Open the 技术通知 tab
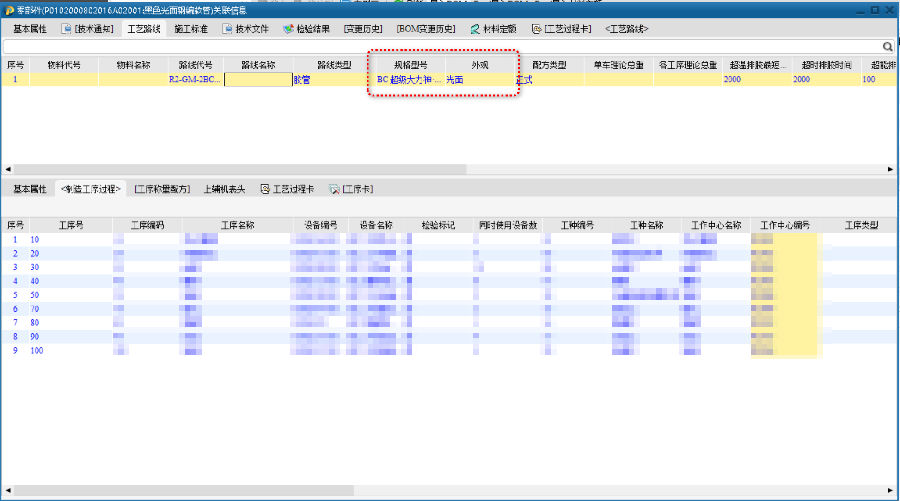This screenshot has height=501, width=900. click(x=88, y=29)
